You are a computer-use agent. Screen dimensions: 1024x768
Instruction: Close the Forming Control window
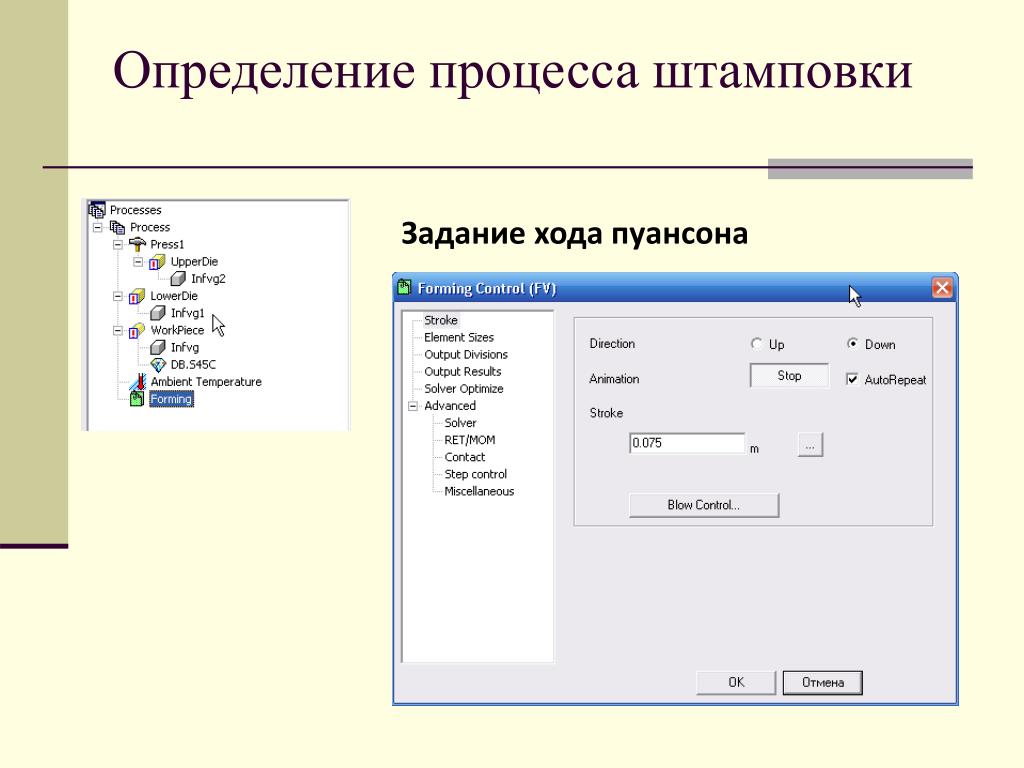[x=942, y=287]
